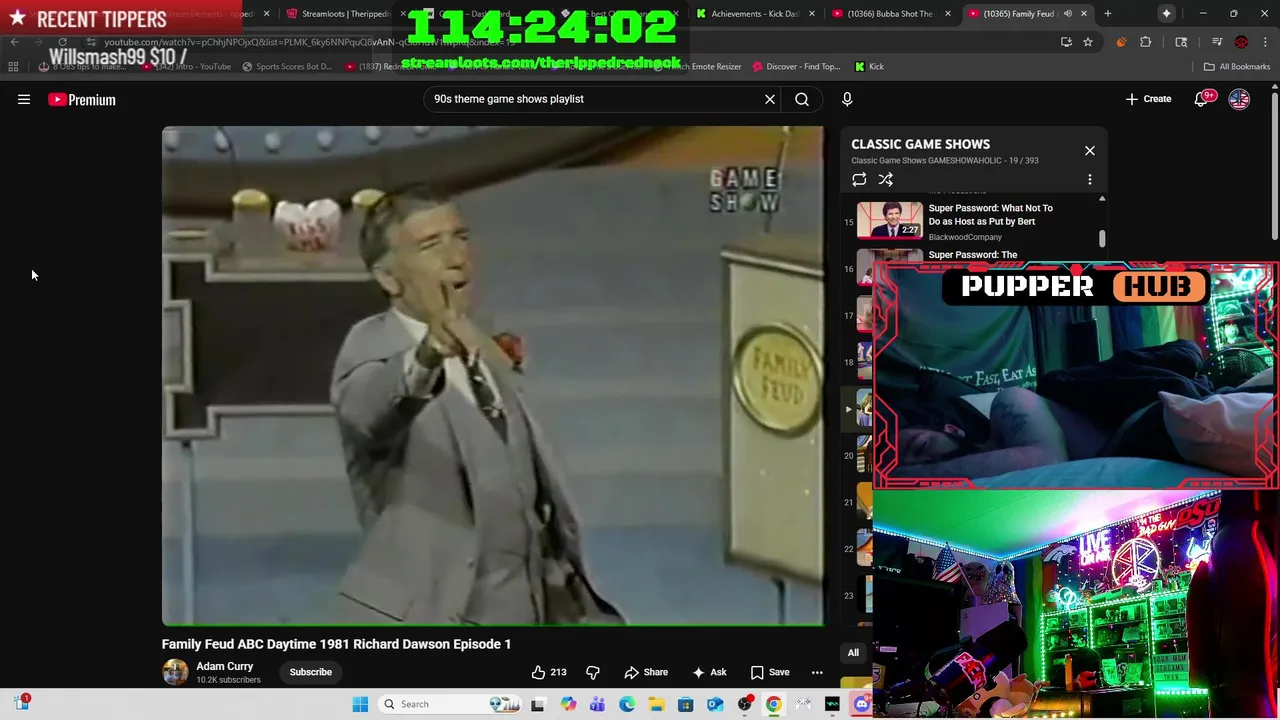Open File Explorer from the taskbar
Image resolution: width=1280 pixels, height=720 pixels.
coord(656,704)
